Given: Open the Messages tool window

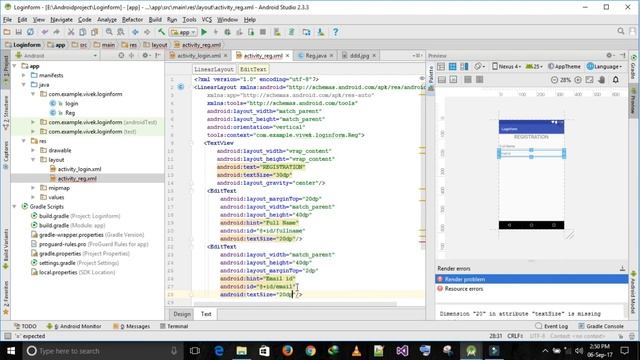Looking at the screenshot, I should pyautogui.click(x=131, y=326).
